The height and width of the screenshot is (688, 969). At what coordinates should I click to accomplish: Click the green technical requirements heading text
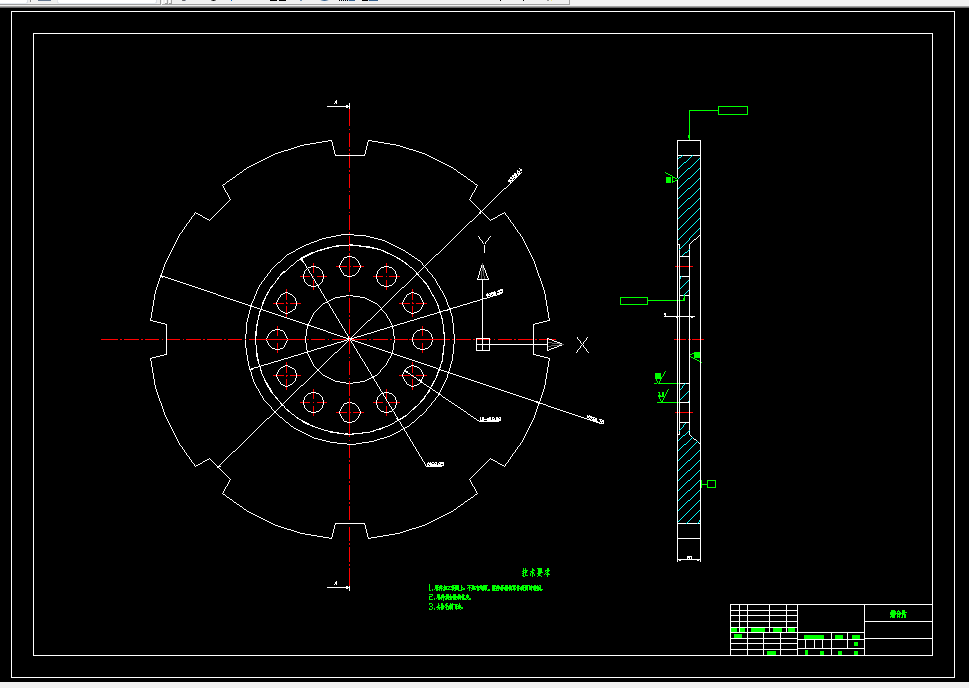coord(536,572)
